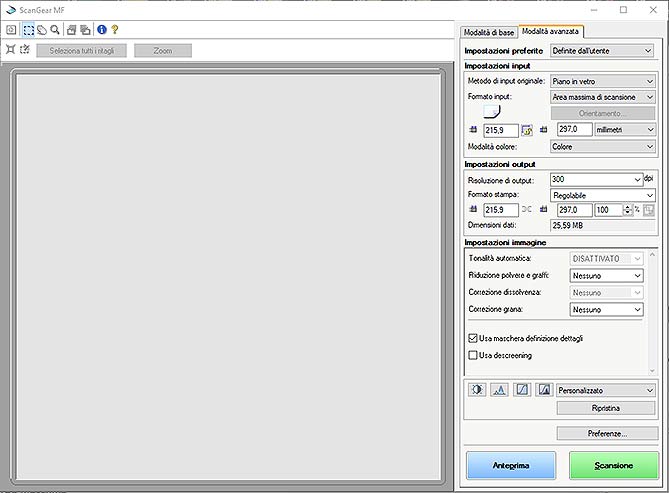Click the Anteprima preview button
Image resolution: width=669 pixels, height=493 pixels.
pos(510,465)
